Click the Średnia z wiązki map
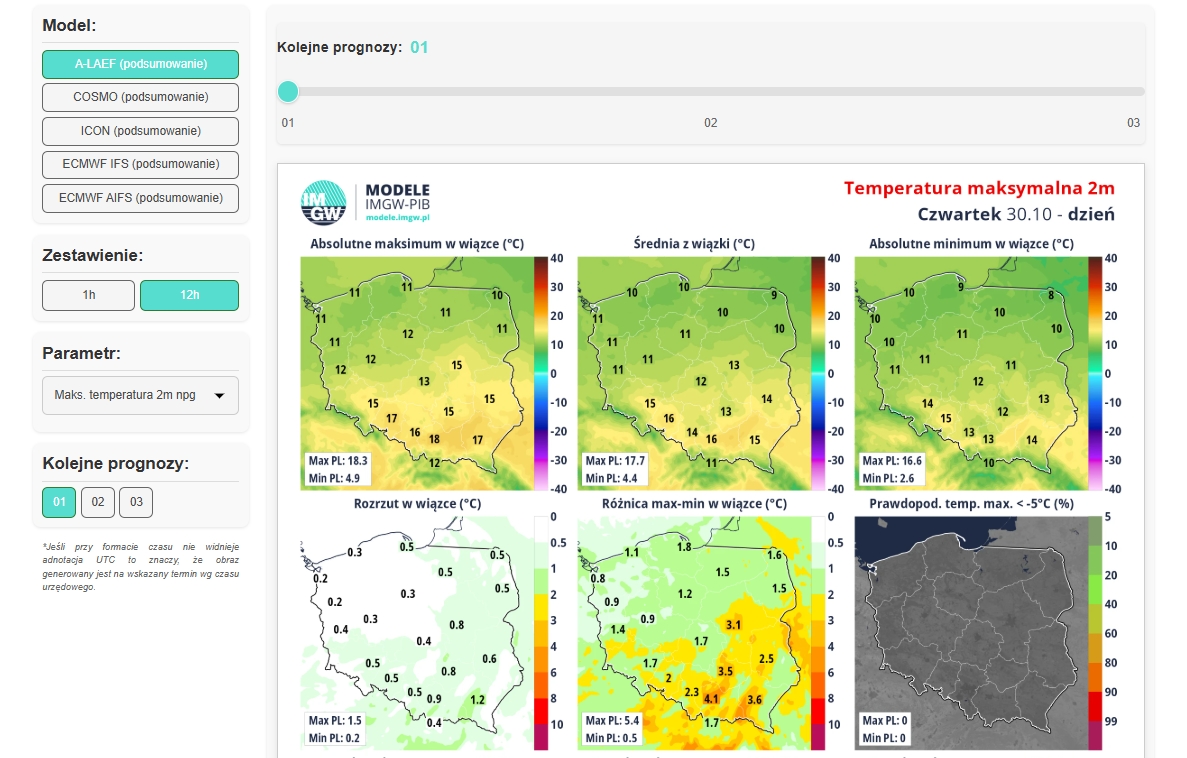 (692, 372)
